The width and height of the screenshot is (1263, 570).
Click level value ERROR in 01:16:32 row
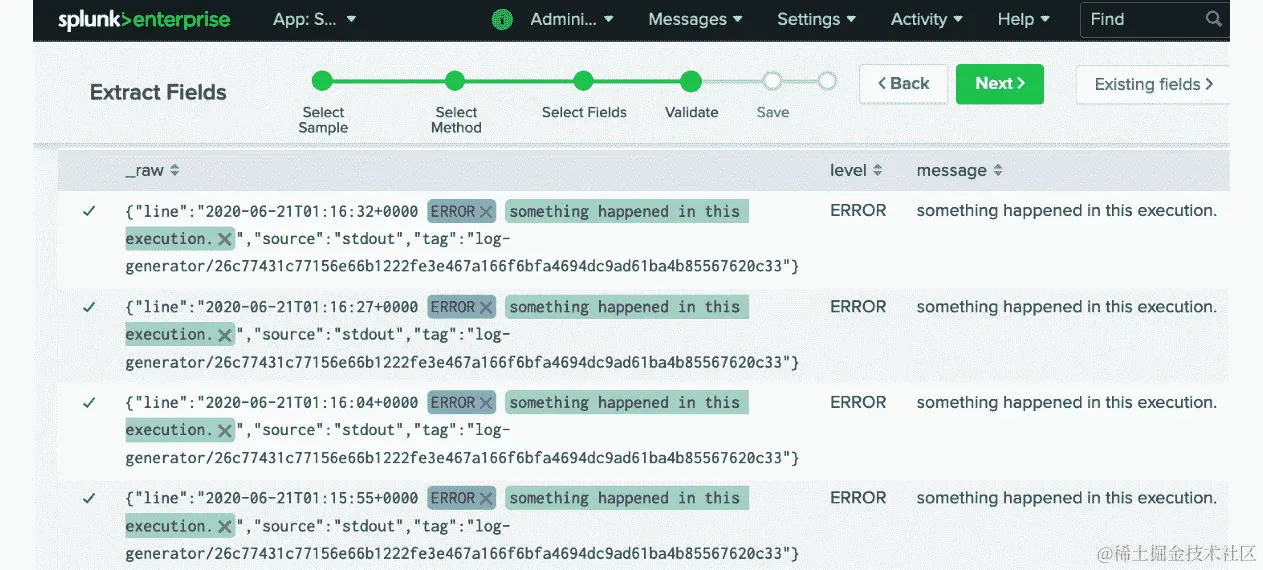[858, 211]
